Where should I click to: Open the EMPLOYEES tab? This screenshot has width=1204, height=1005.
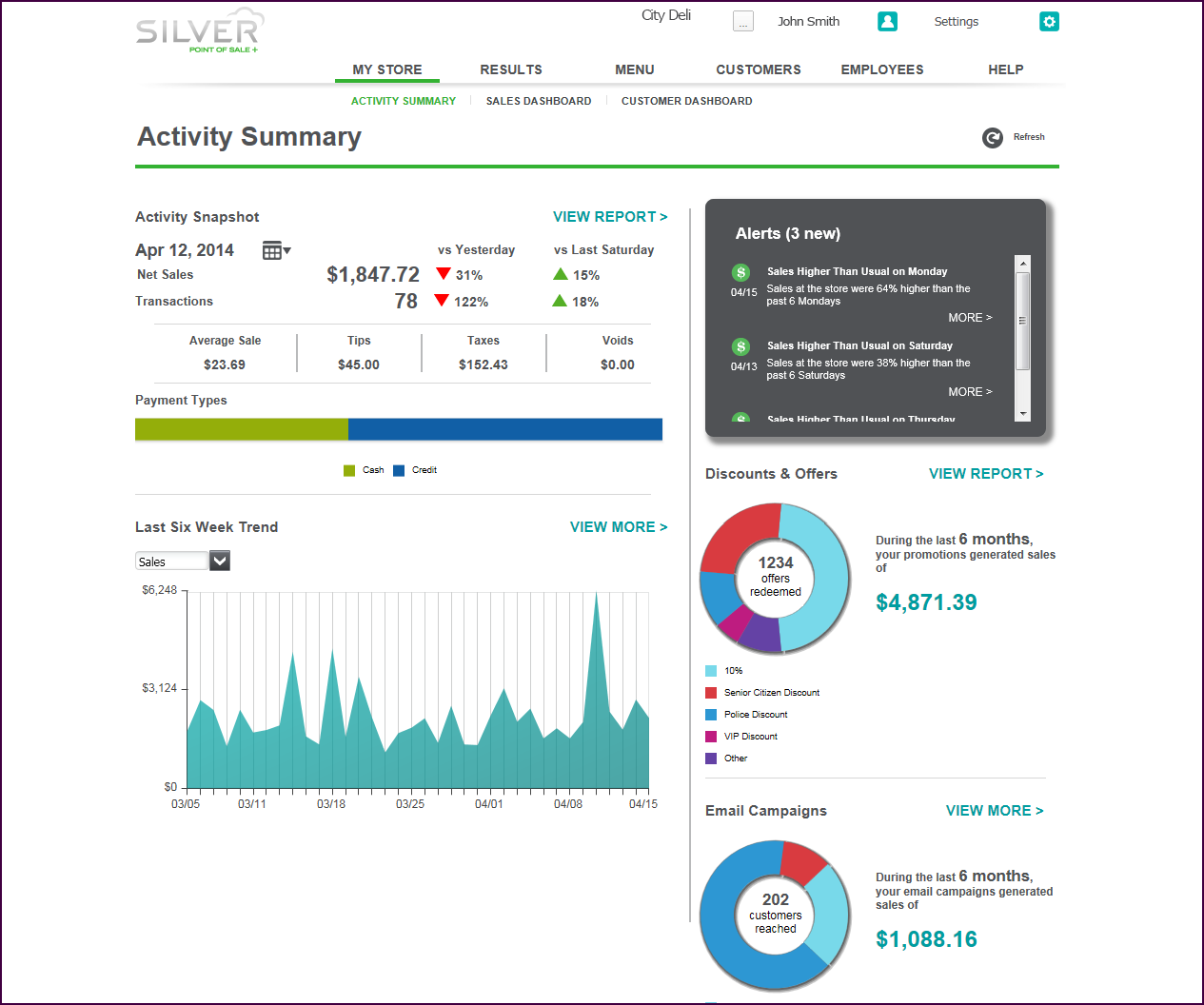[x=882, y=69]
